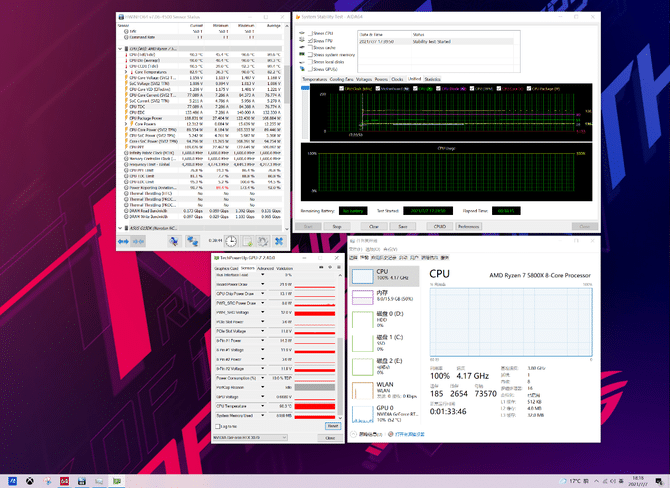Screen dimensions: 670x488
Task: Select GPU 0 in Task Manager sidebar
Action: (385, 414)
